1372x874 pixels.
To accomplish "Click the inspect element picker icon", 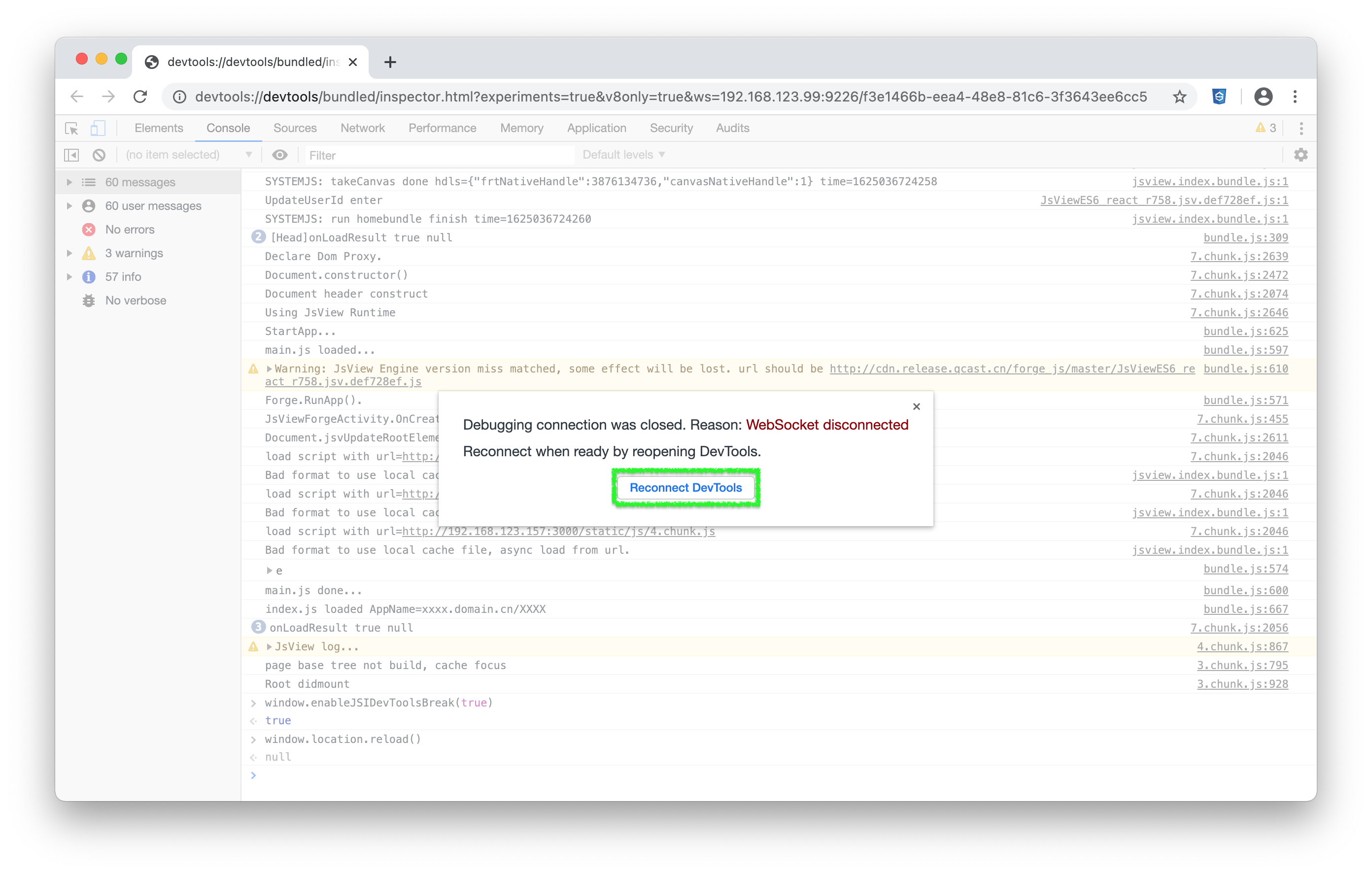I will click(72, 128).
